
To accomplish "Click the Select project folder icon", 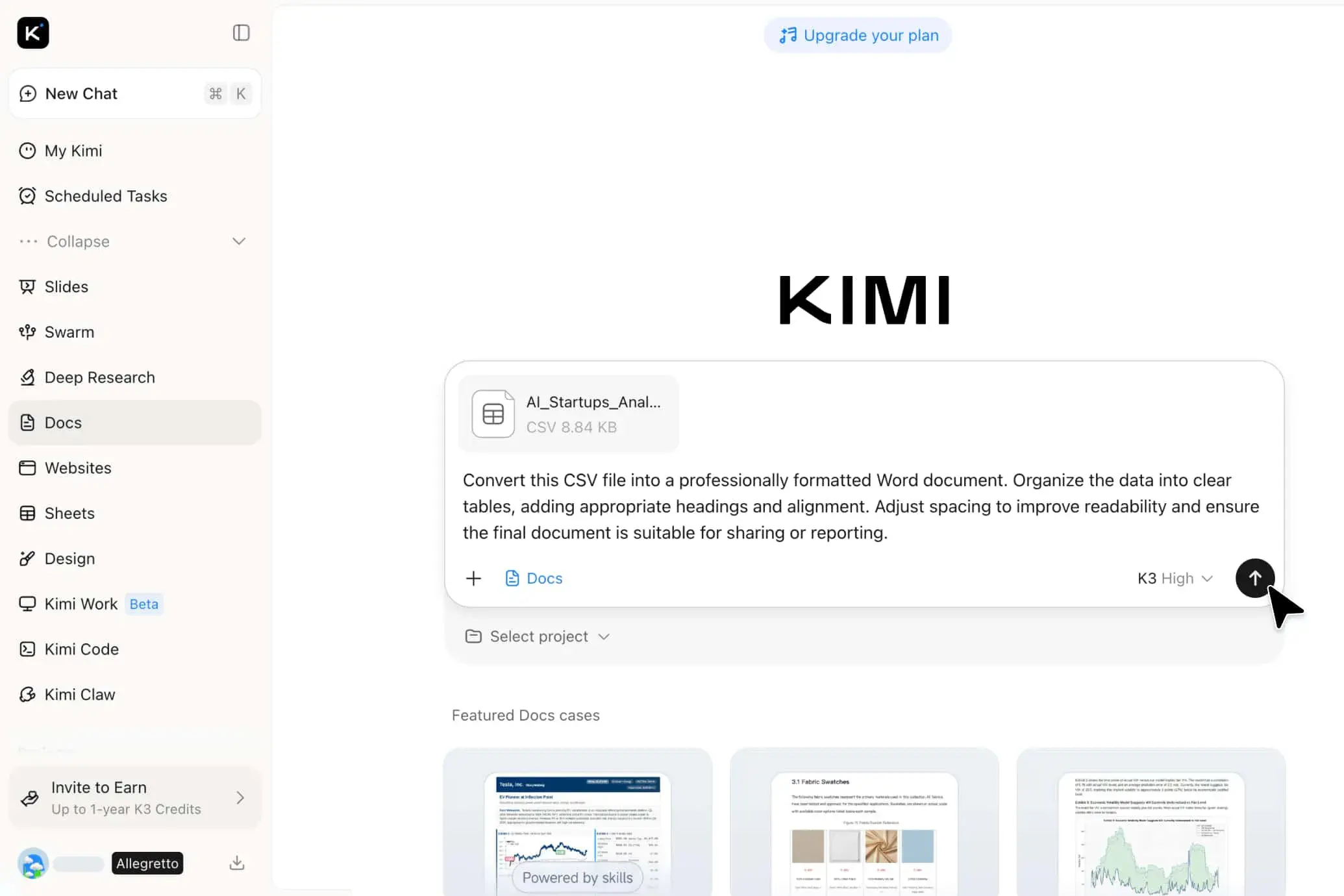I will point(473,636).
